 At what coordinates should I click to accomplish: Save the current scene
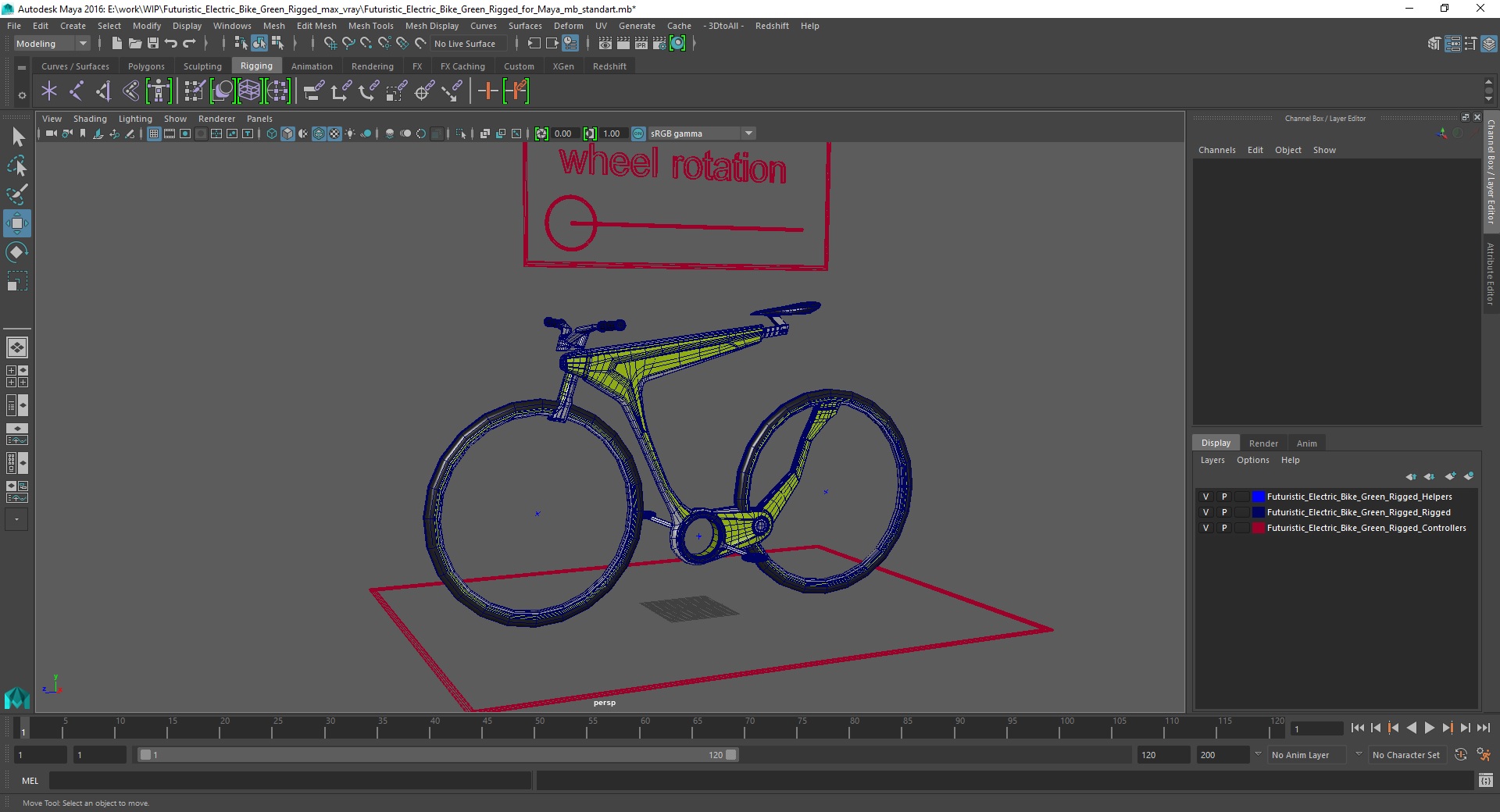(153, 44)
